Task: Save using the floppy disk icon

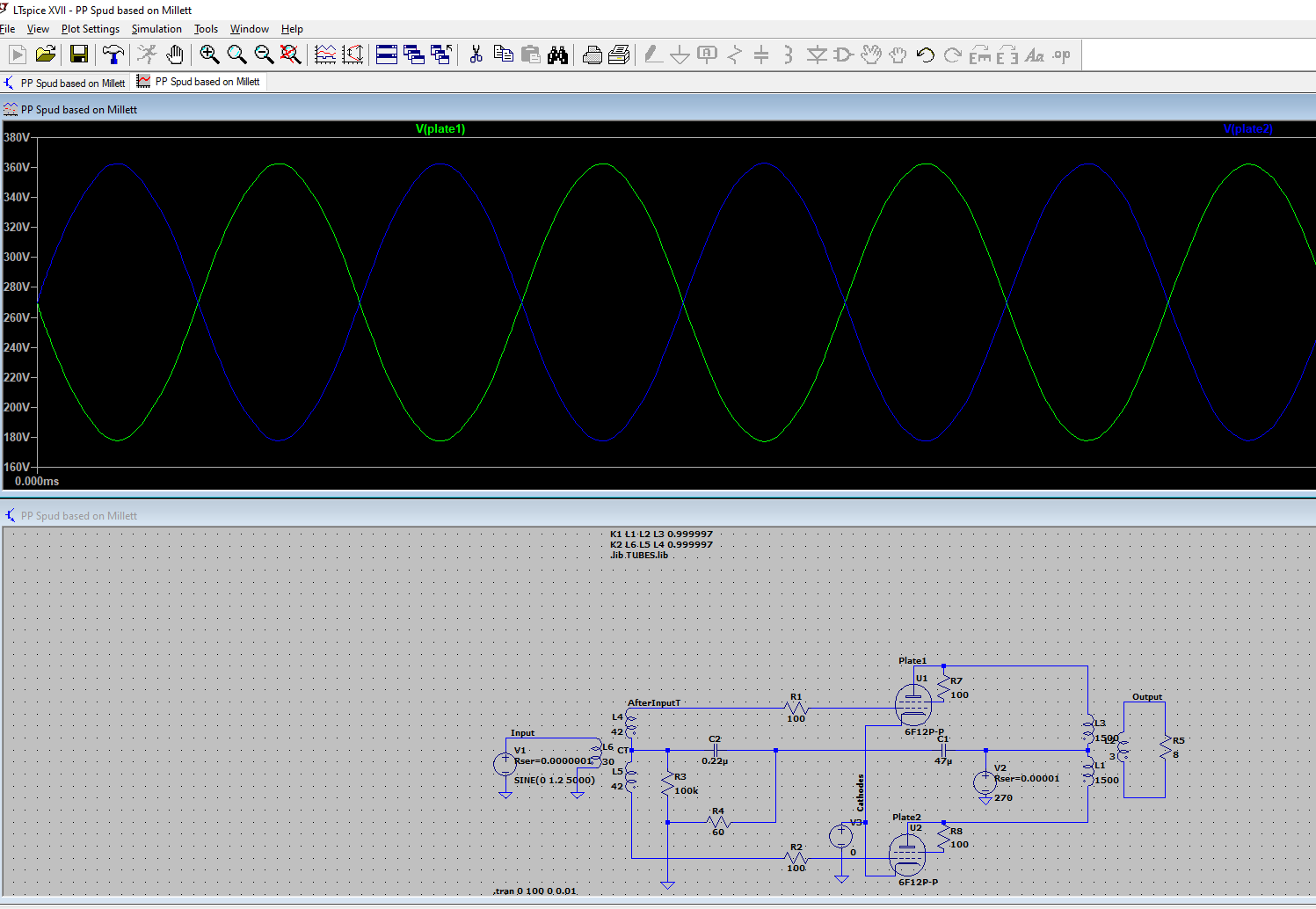Action: 79,55
